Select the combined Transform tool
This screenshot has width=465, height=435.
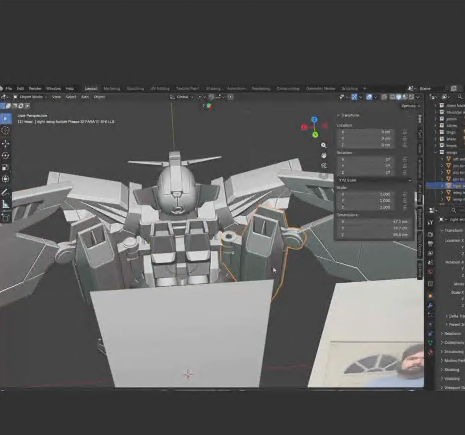click(5, 179)
